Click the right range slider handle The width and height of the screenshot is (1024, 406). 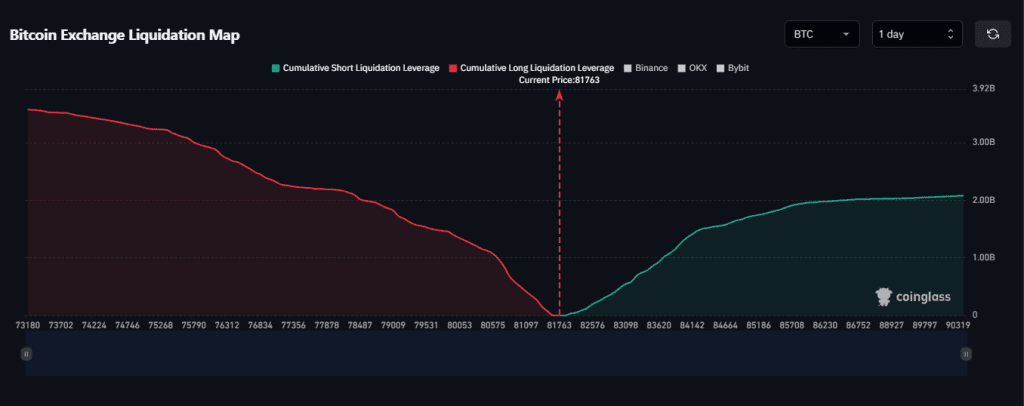967,354
